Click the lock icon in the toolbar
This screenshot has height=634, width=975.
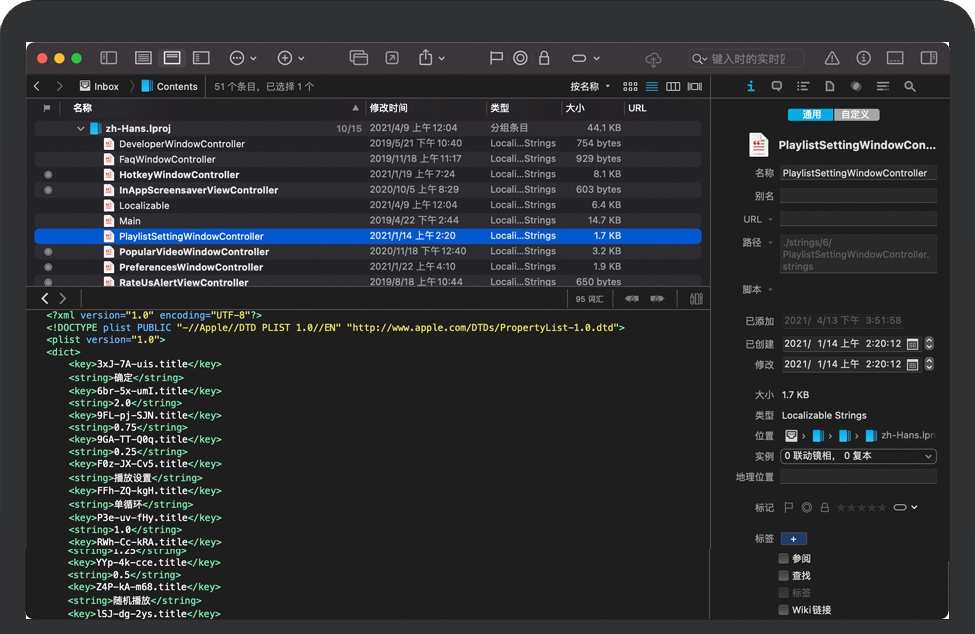pyautogui.click(x=544, y=59)
